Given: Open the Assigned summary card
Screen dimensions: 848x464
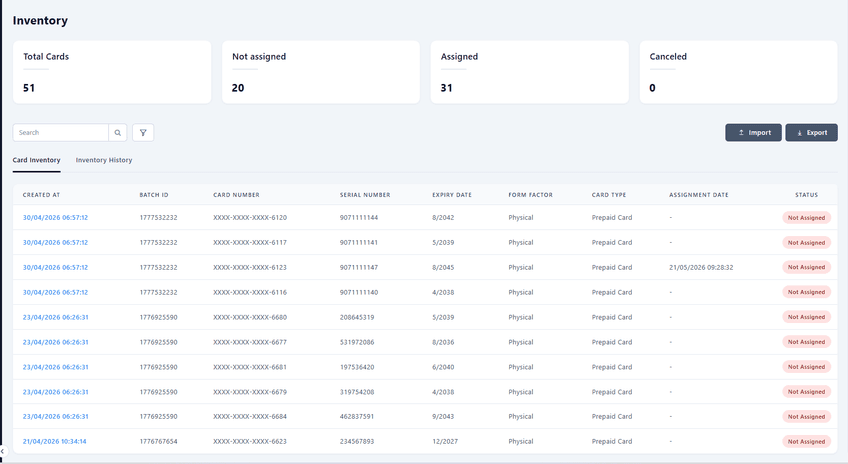Looking at the screenshot, I should pos(529,72).
